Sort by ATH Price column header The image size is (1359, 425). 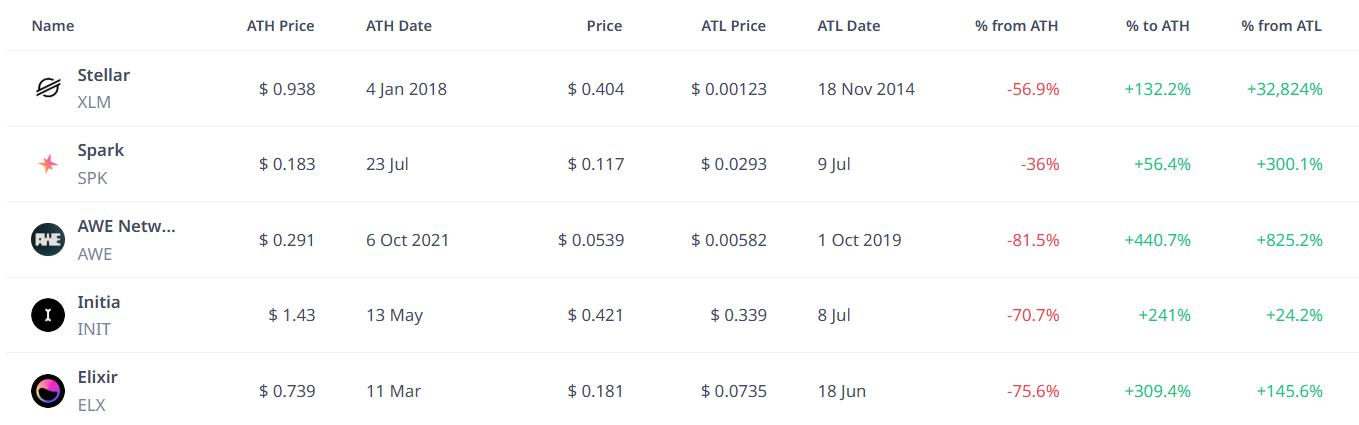[x=281, y=26]
